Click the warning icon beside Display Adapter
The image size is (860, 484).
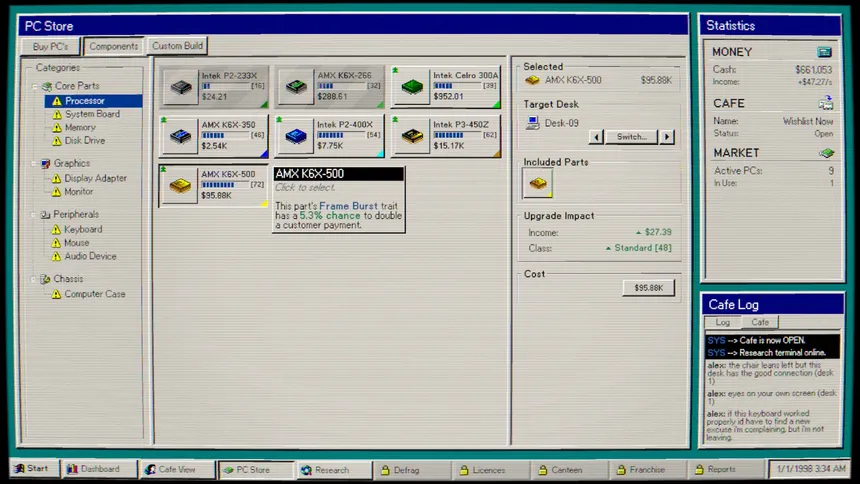[x=56, y=178]
